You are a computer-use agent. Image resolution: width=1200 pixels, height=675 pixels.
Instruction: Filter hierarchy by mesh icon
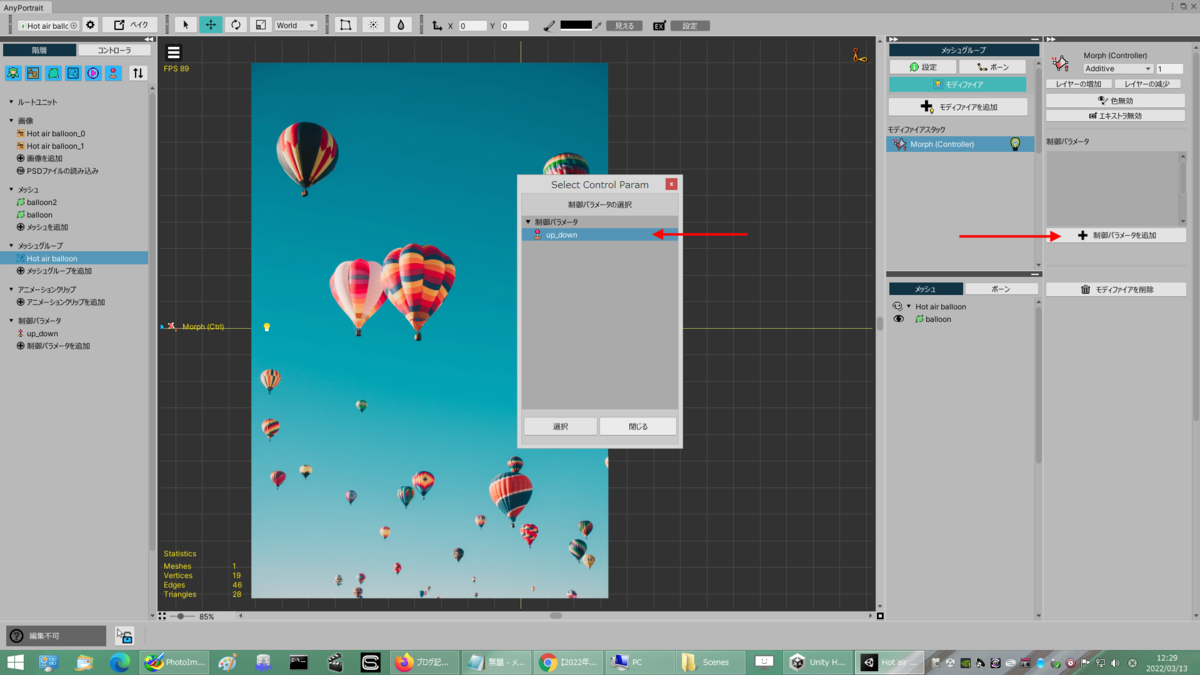[x=53, y=73]
